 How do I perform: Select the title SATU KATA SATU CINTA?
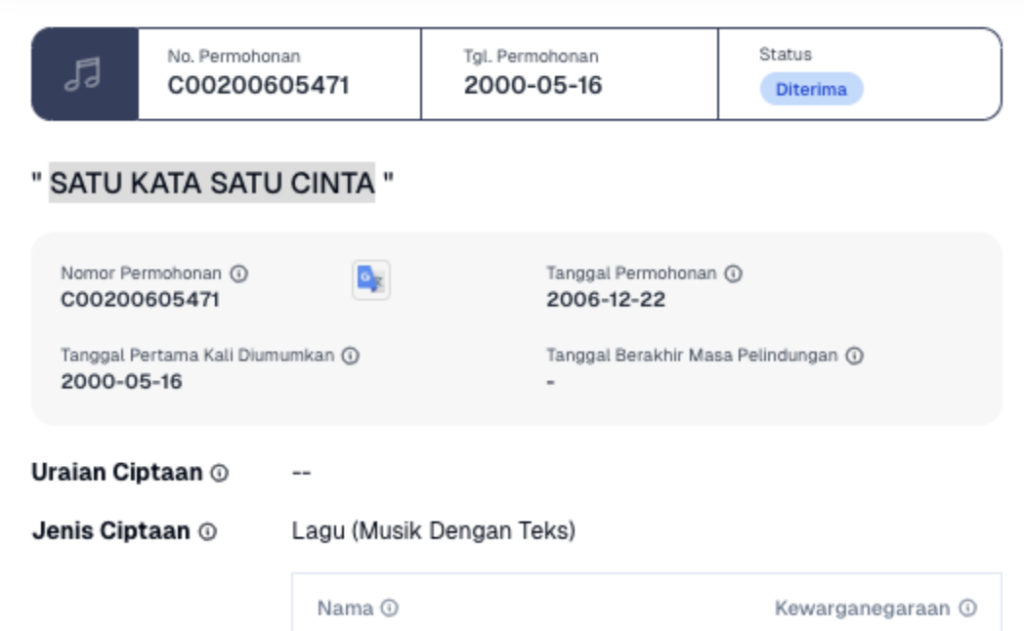[x=212, y=183]
